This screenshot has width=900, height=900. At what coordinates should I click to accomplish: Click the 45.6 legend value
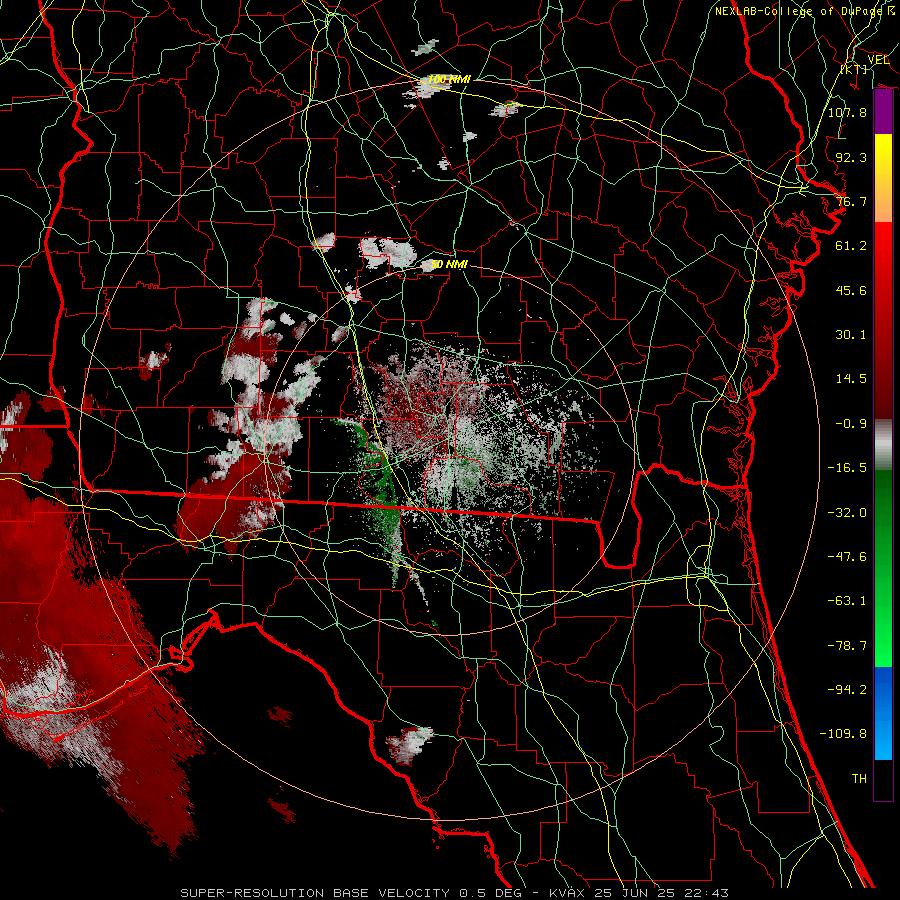(x=851, y=291)
